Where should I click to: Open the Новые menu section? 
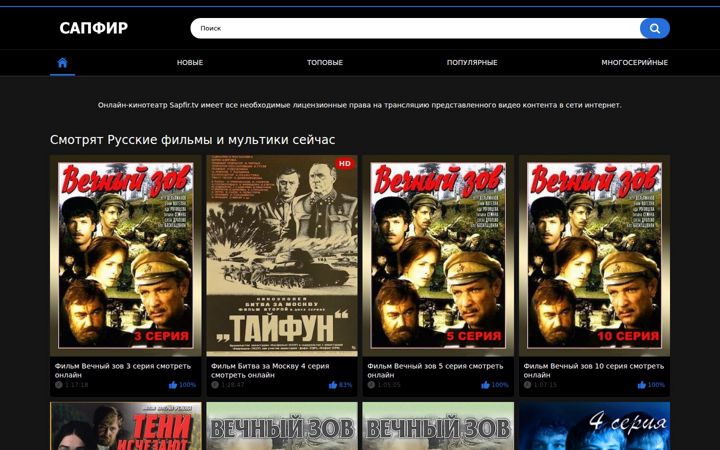190,62
